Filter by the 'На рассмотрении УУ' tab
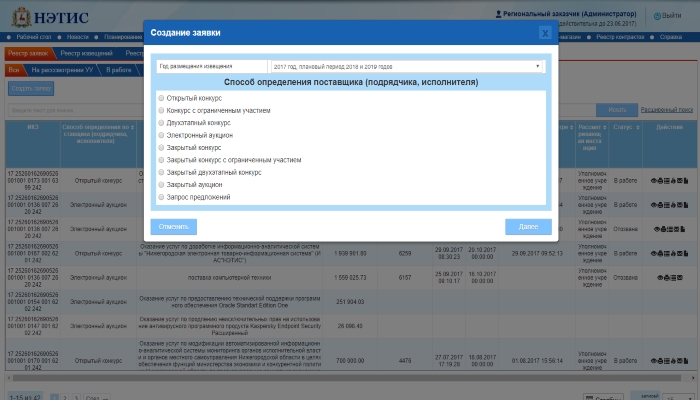Image resolution: width=700 pixels, height=400 pixels. point(62,70)
